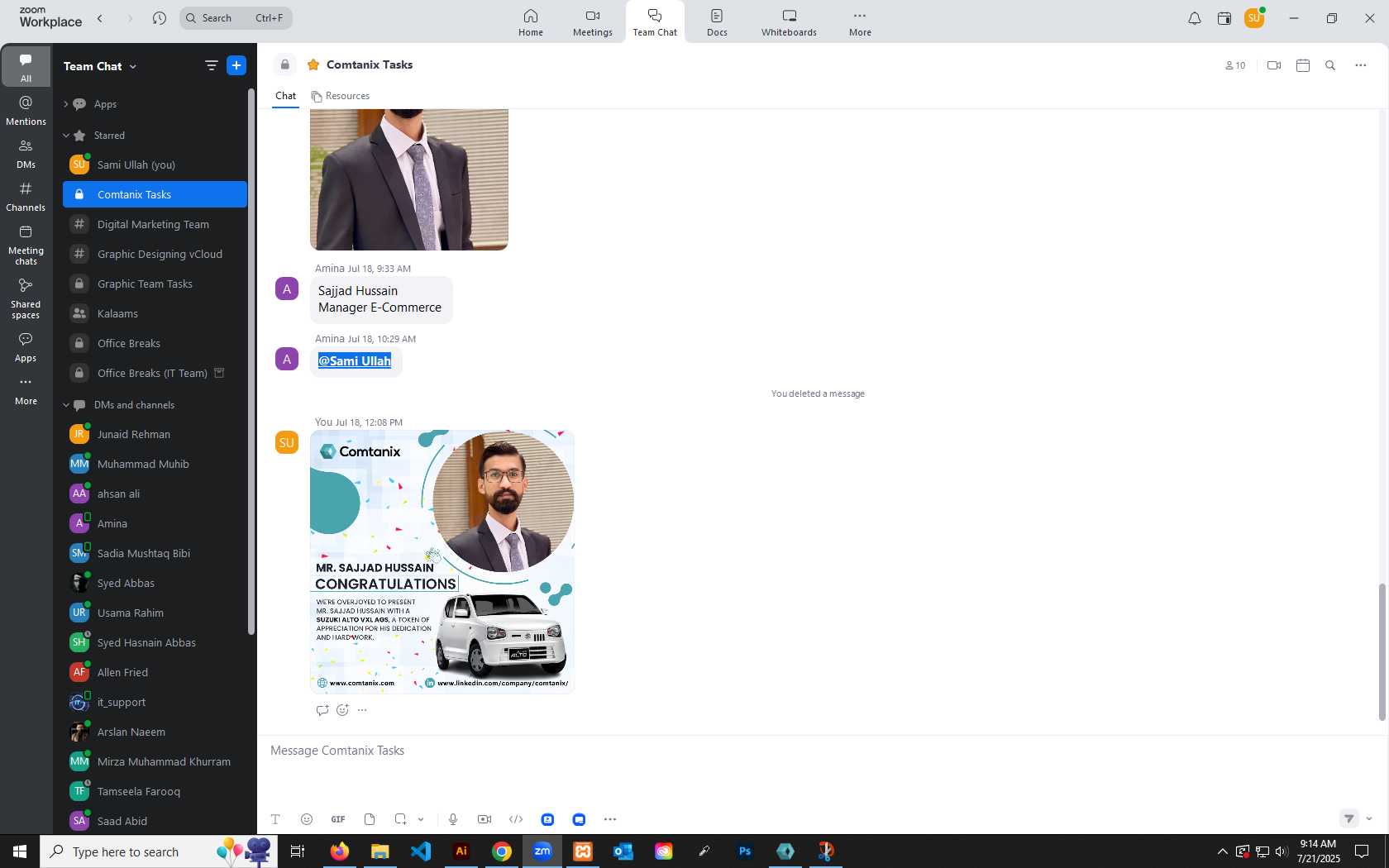Capture a screenshot from composer toolbar
Viewport: 1389px width, 868px height.
click(400, 819)
